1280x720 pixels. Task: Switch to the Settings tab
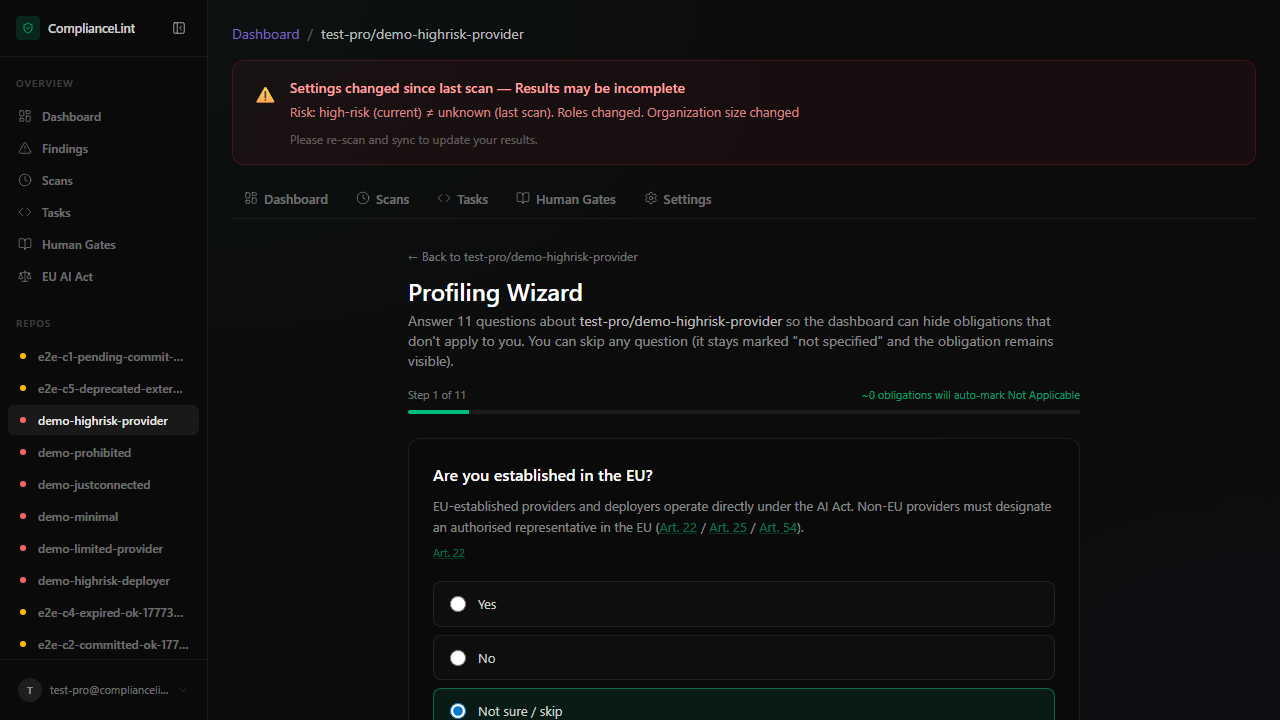(x=678, y=199)
